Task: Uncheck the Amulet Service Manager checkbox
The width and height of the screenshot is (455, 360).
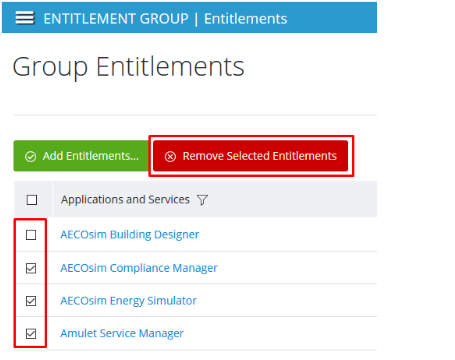Action: pos(31,333)
